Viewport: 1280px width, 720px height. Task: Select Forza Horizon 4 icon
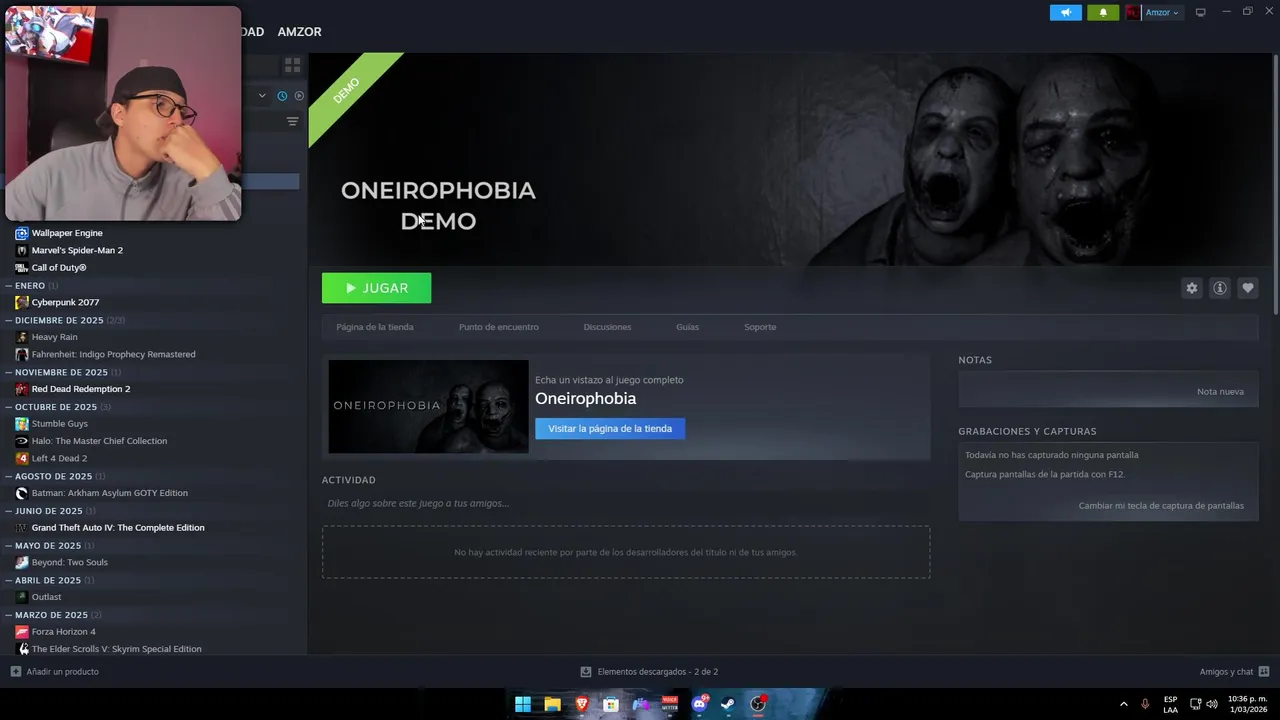pyautogui.click(x=21, y=632)
